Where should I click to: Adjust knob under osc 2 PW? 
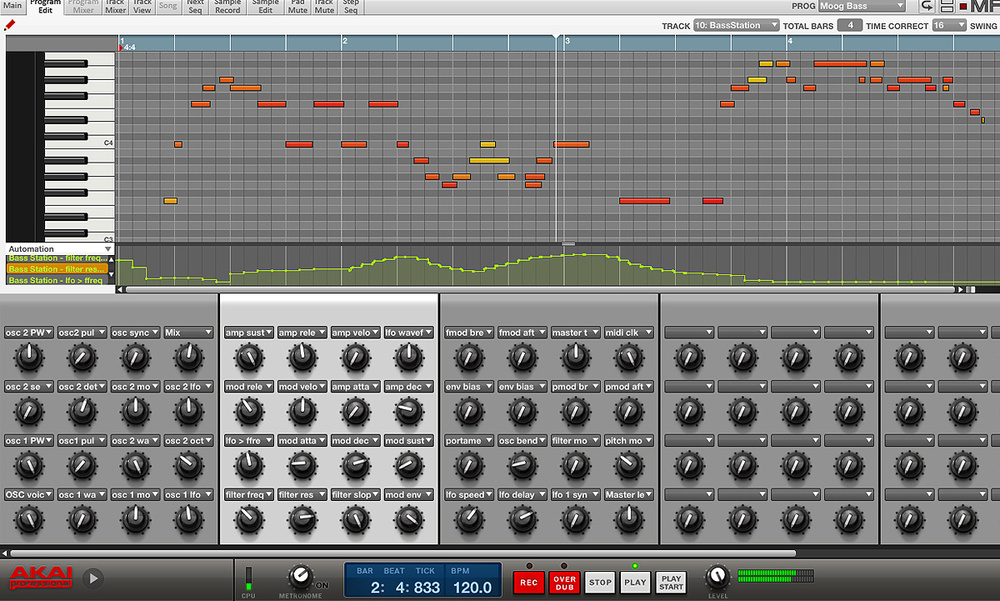point(29,357)
